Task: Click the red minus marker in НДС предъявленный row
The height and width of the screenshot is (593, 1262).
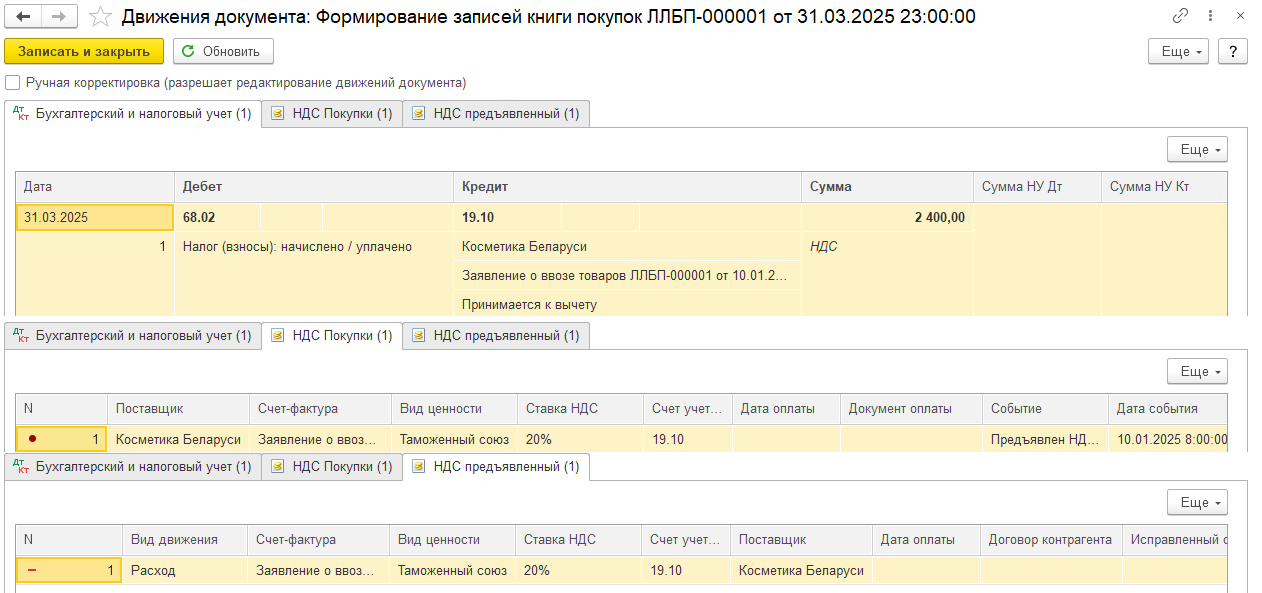Action: click(x=32, y=570)
